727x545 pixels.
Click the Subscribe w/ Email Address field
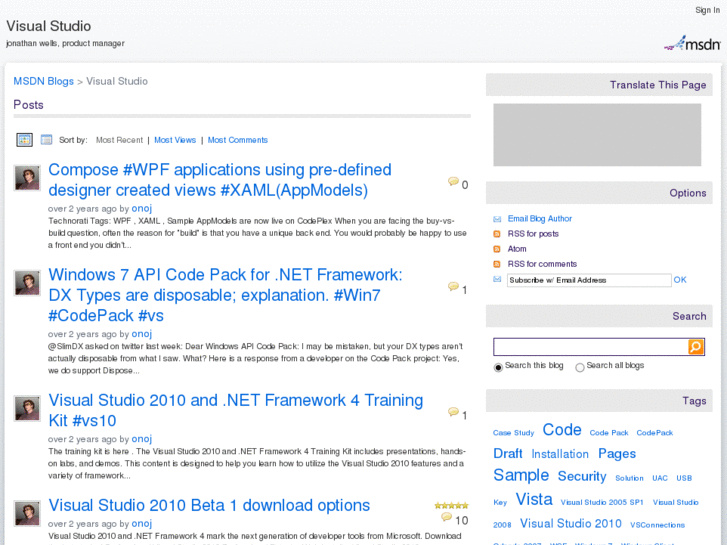(589, 280)
